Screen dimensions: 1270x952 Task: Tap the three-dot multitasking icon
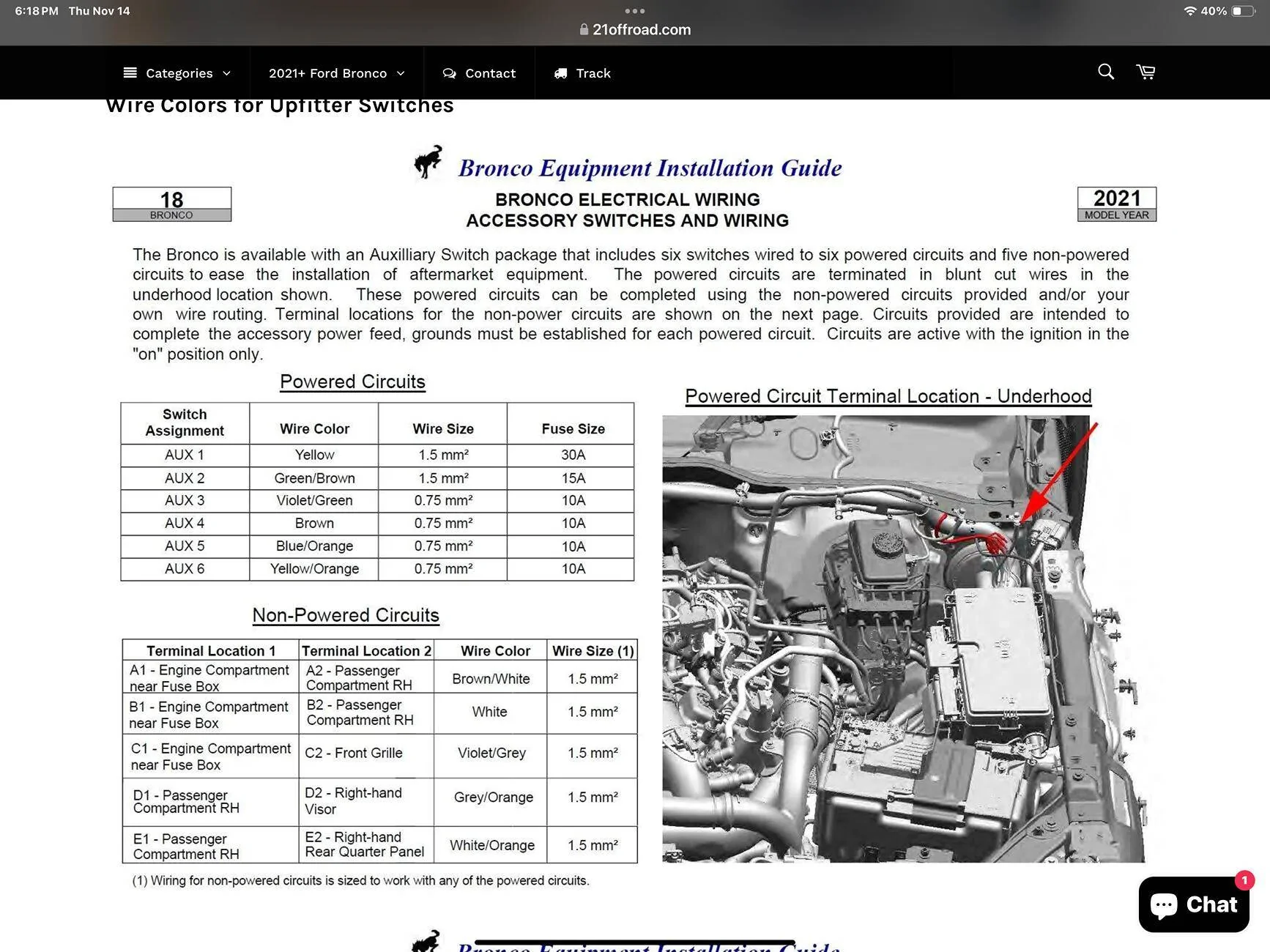(x=635, y=11)
